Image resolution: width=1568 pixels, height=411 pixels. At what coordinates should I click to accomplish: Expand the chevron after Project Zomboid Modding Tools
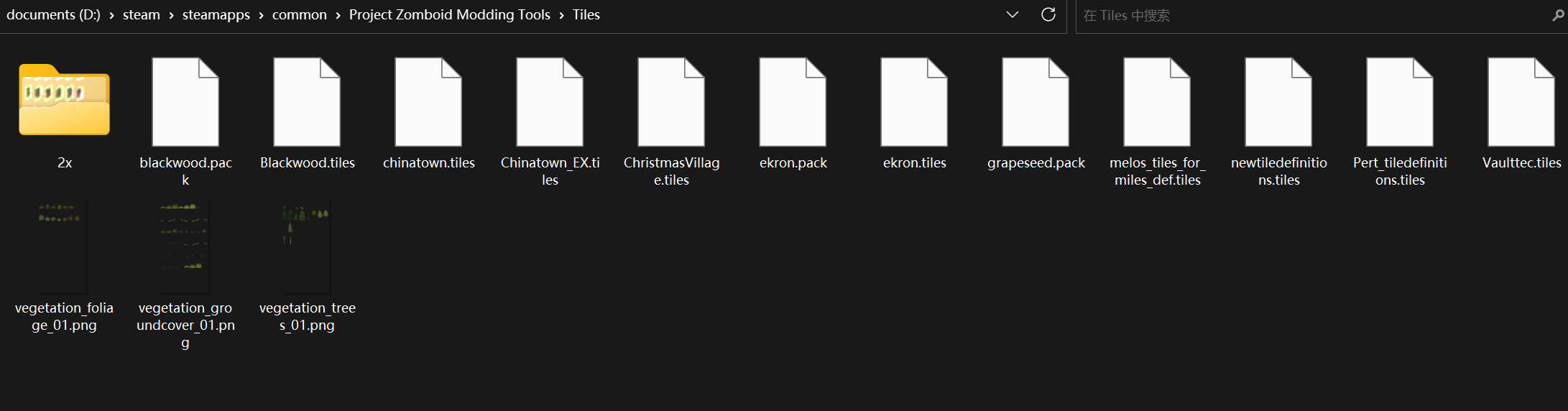(561, 15)
